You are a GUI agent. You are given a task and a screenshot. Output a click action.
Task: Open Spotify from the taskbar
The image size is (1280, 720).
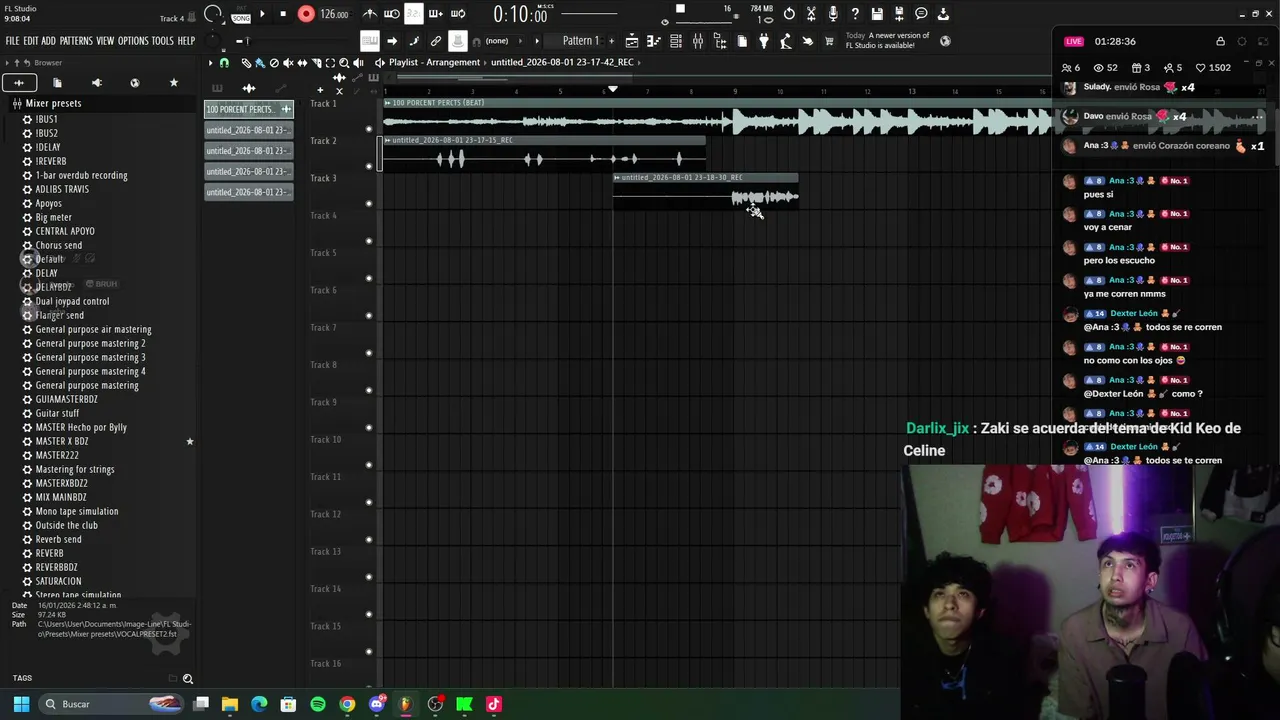point(318,704)
